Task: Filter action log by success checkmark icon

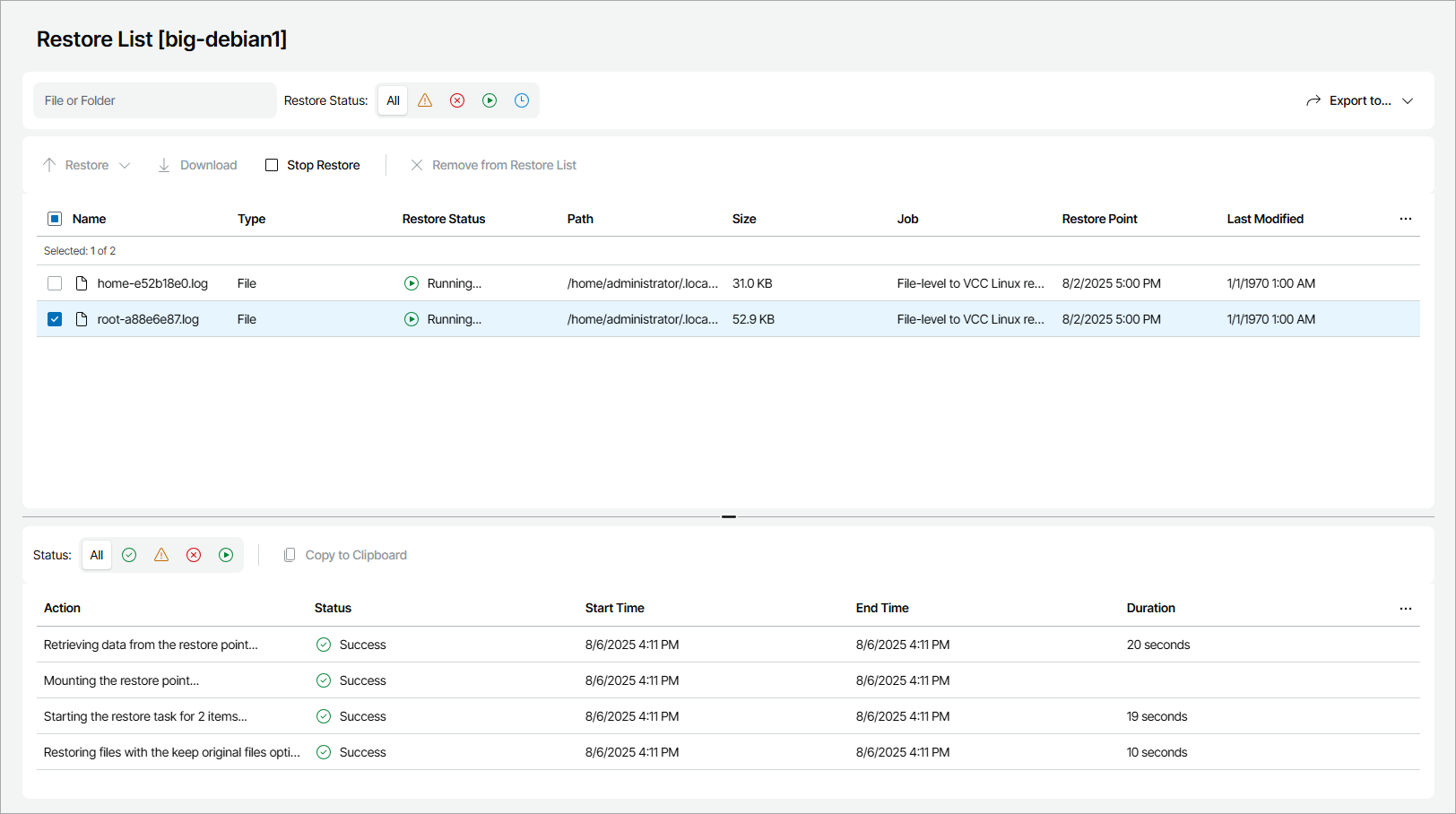Action: point(129,555)
